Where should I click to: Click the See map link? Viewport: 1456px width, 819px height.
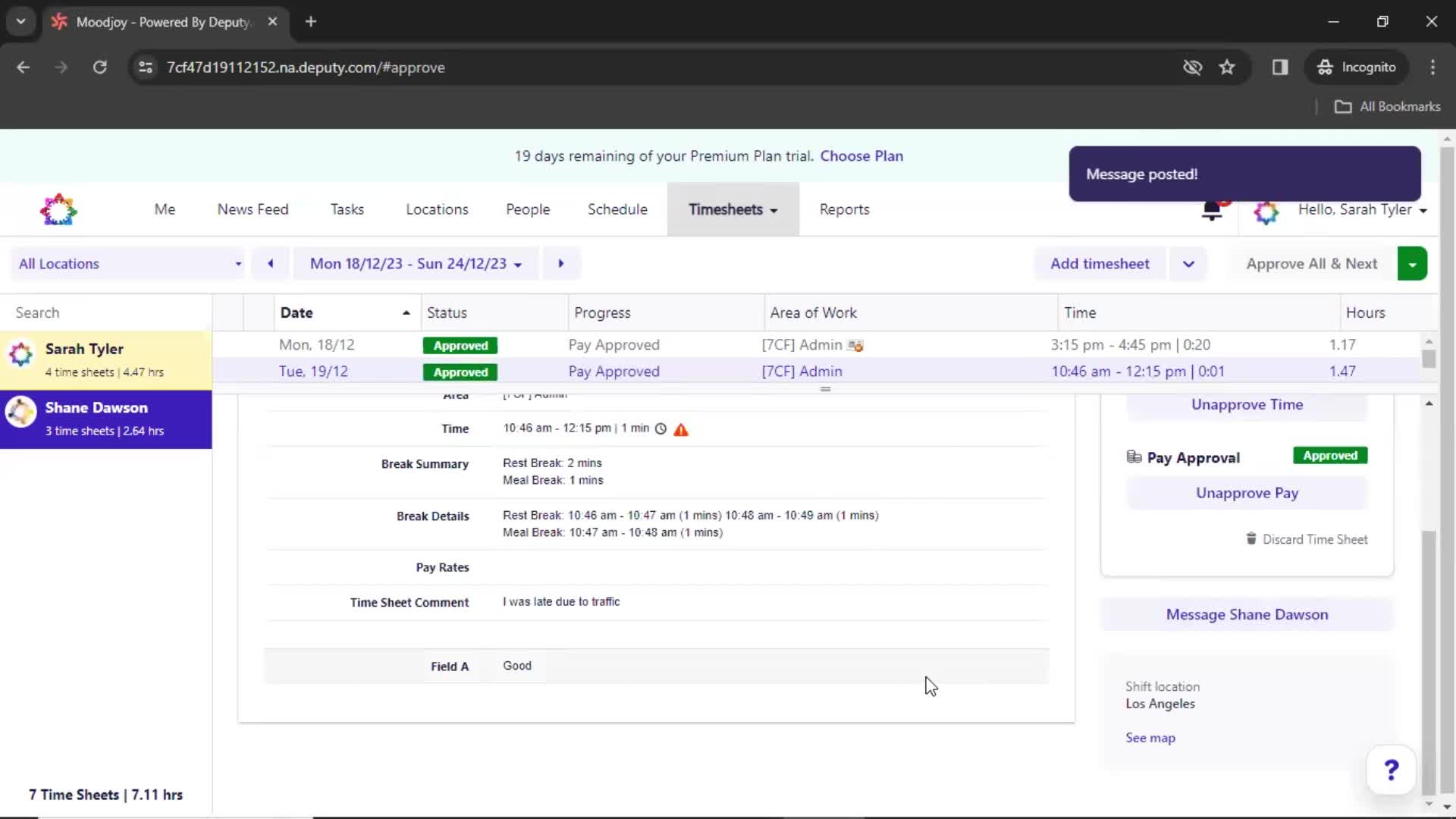click(1151, 737)
